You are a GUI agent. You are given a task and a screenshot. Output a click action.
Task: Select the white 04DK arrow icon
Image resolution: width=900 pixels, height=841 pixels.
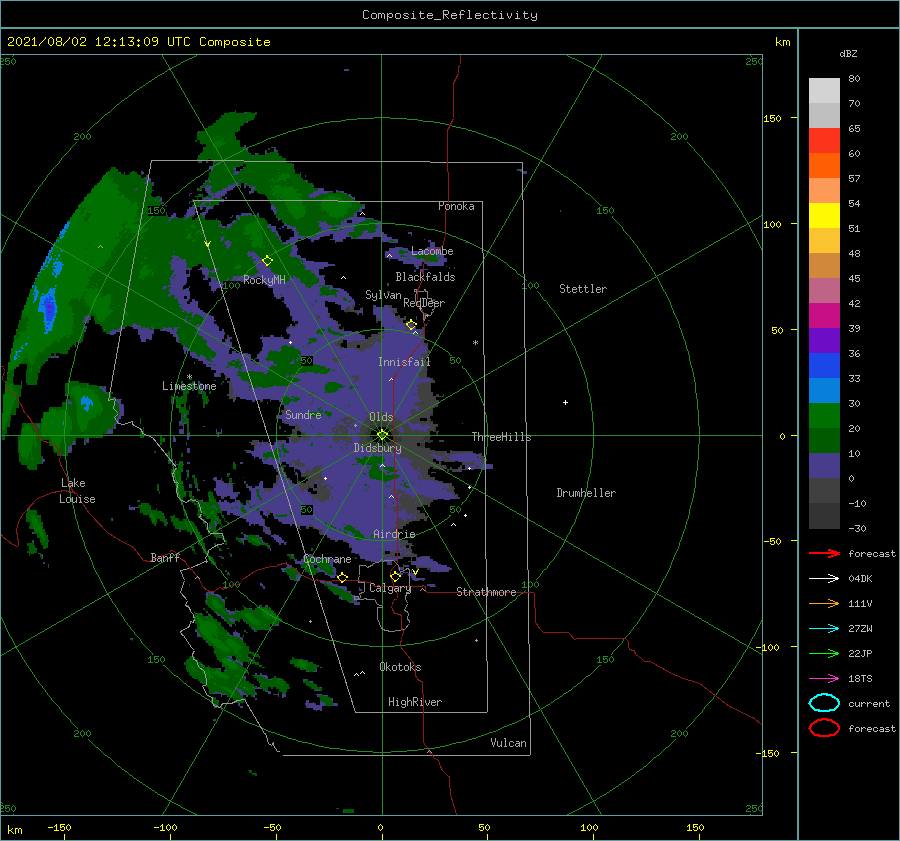point(824,578)
